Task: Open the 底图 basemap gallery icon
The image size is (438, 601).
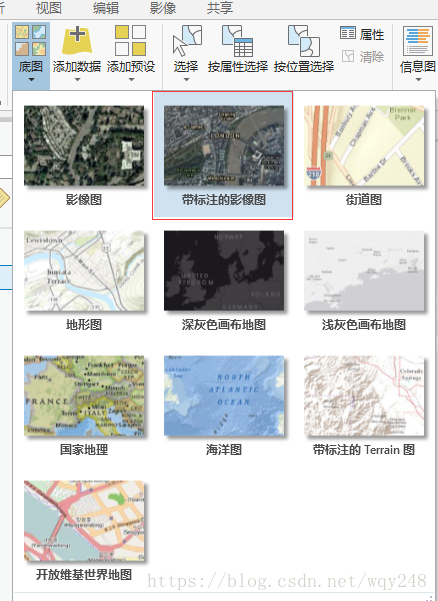Action: click(x=31, y=40)
